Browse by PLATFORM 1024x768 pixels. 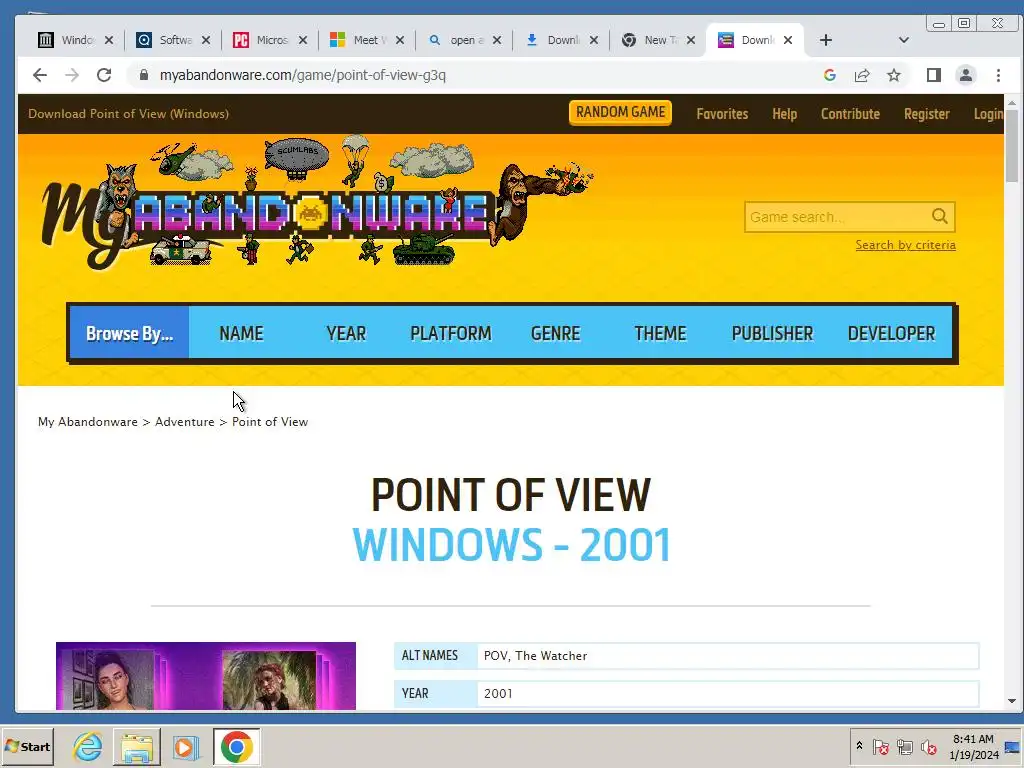click(x=451, y=333)
